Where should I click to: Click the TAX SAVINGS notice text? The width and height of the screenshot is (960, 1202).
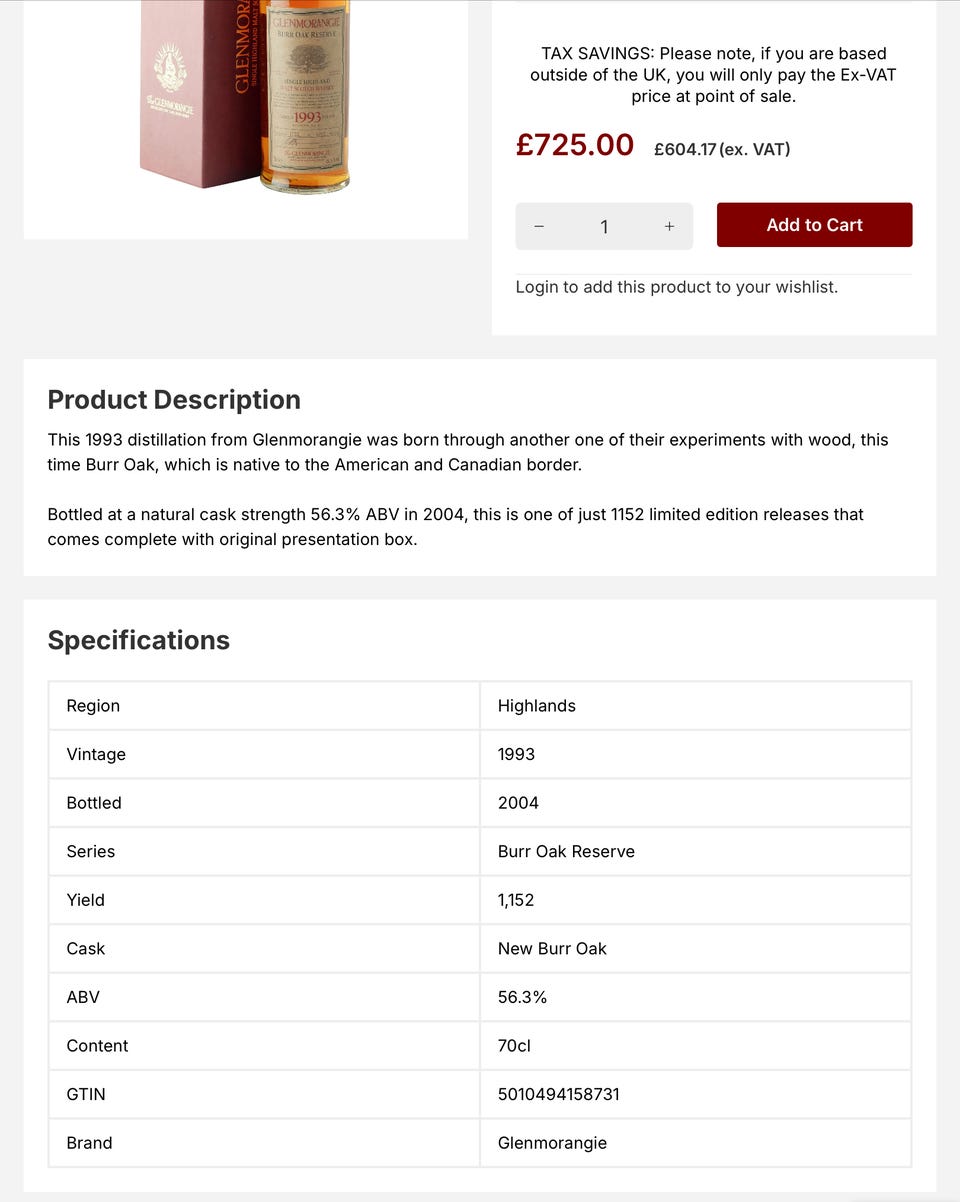[713, 75]
